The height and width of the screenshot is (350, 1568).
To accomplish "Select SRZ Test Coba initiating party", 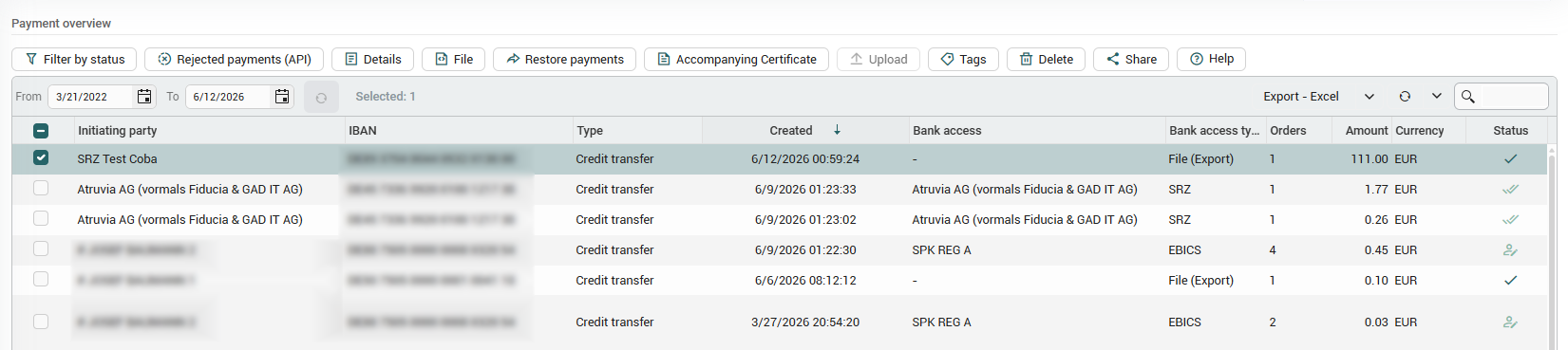I will (117, 158).
